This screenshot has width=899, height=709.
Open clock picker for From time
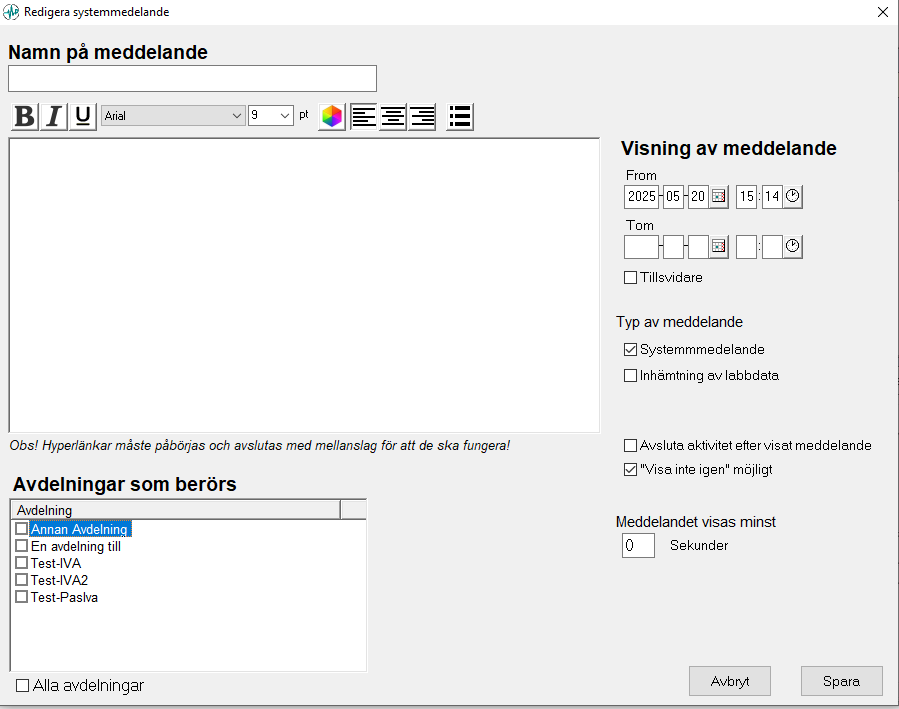tap(792, 197)
